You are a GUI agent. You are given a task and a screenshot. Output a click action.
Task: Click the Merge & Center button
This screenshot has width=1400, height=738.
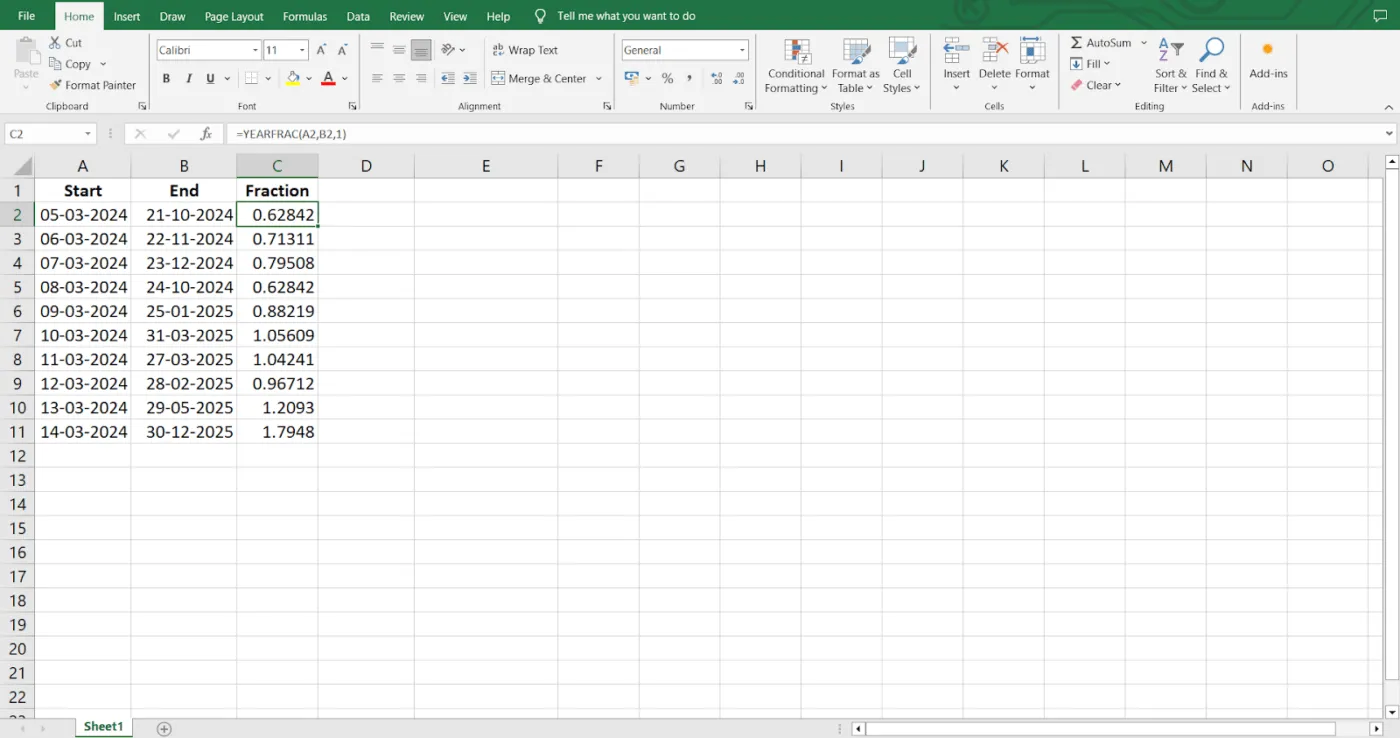tap(538, 78)
